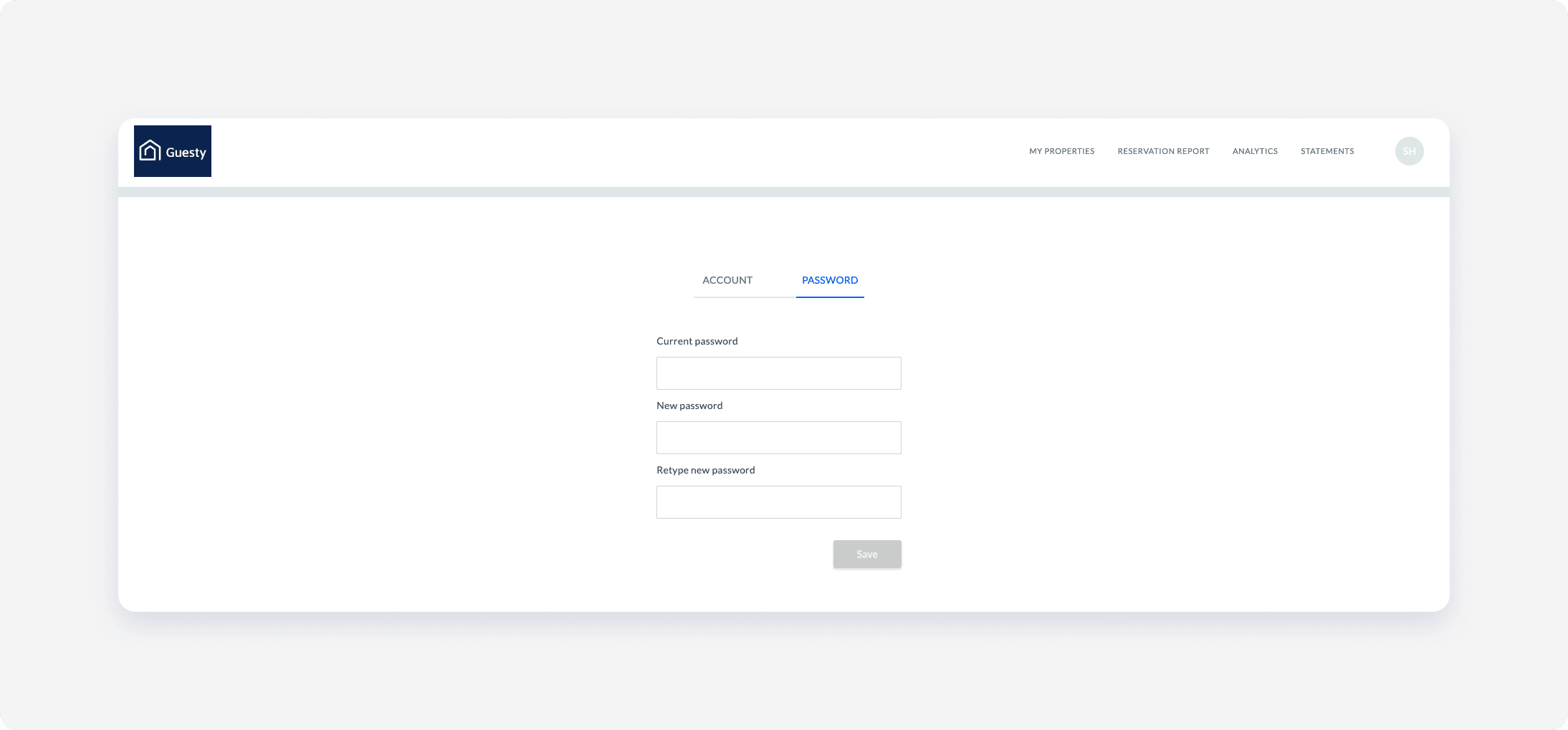The image size is (1568, 730).
Task: Click into the New password field
Action: (779, 438)
